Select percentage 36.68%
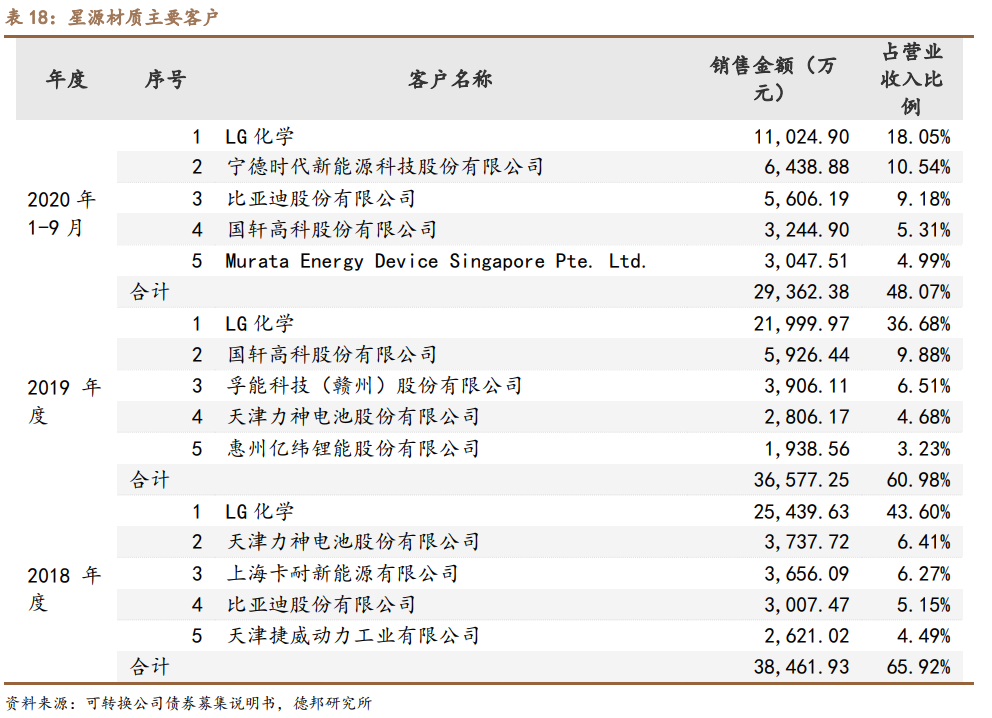The image size is (992, 718). click(918, 324)
